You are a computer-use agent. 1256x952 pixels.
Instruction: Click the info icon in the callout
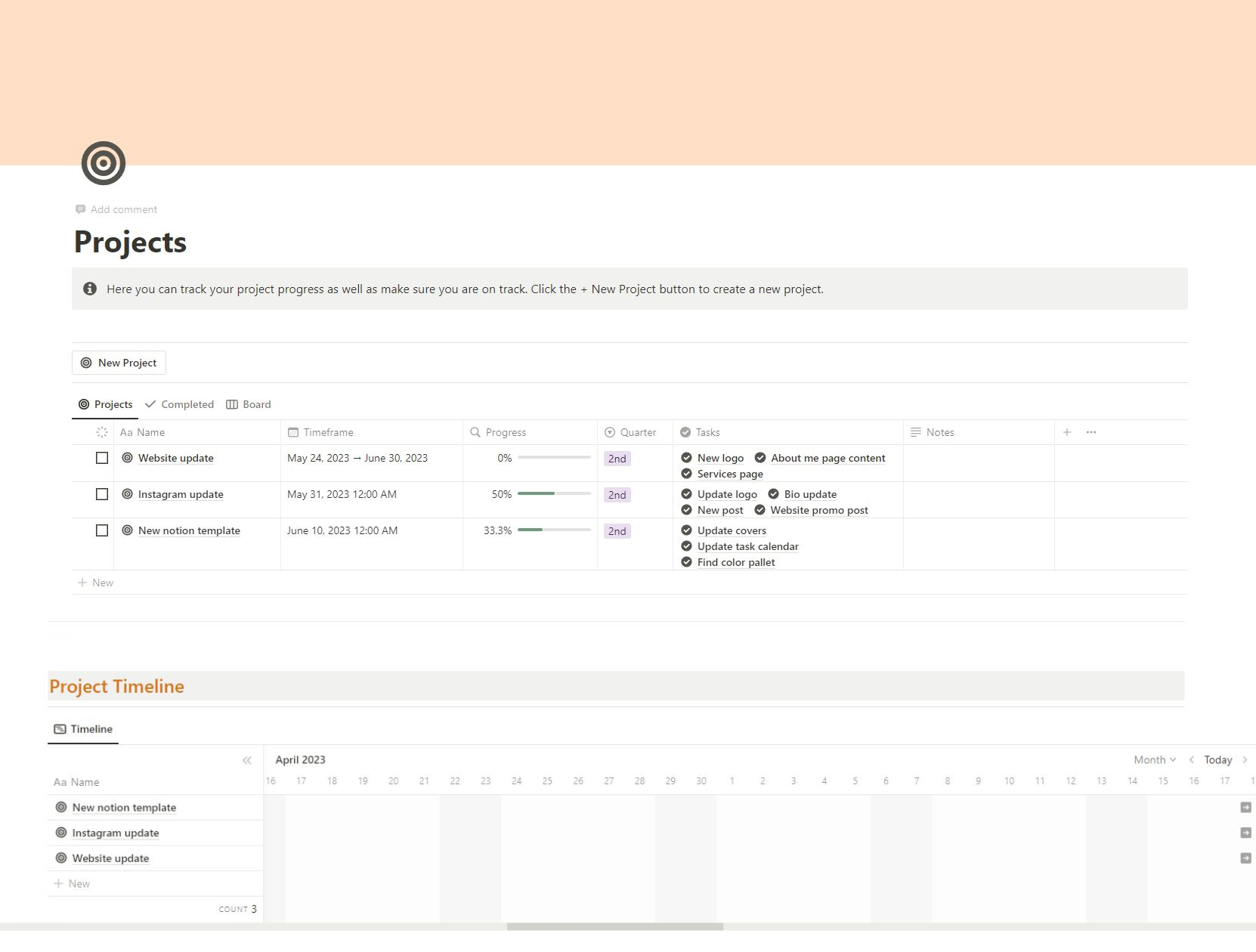(90, 289)
